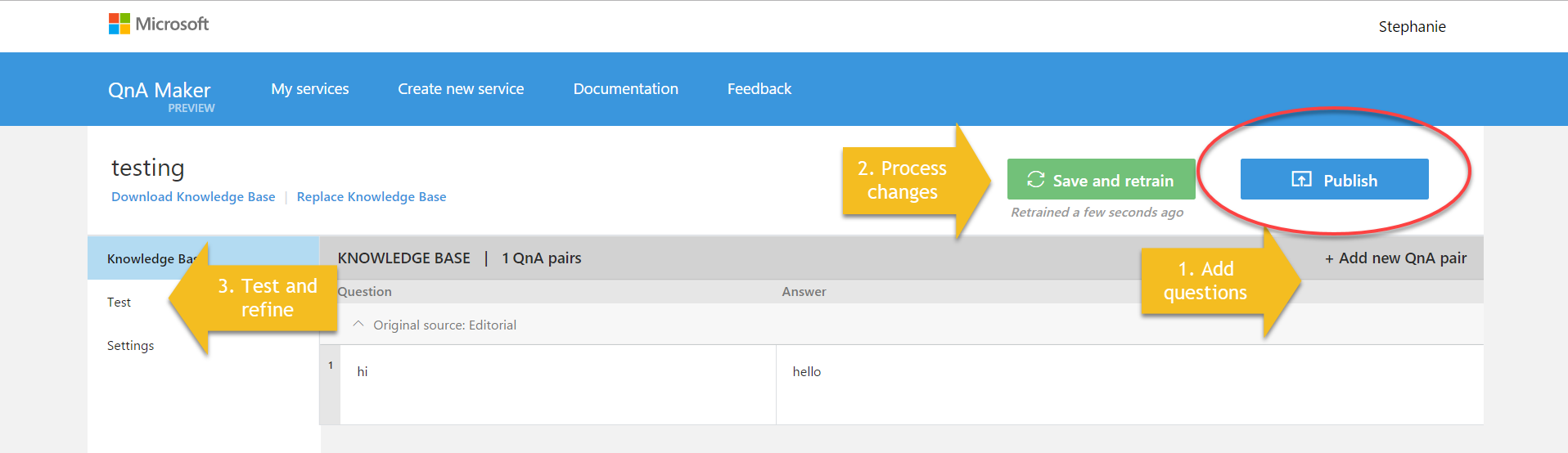This screenshot has height=453, width=1568.
Task: Click the 'Question' column header
Action: coord(364,291)
